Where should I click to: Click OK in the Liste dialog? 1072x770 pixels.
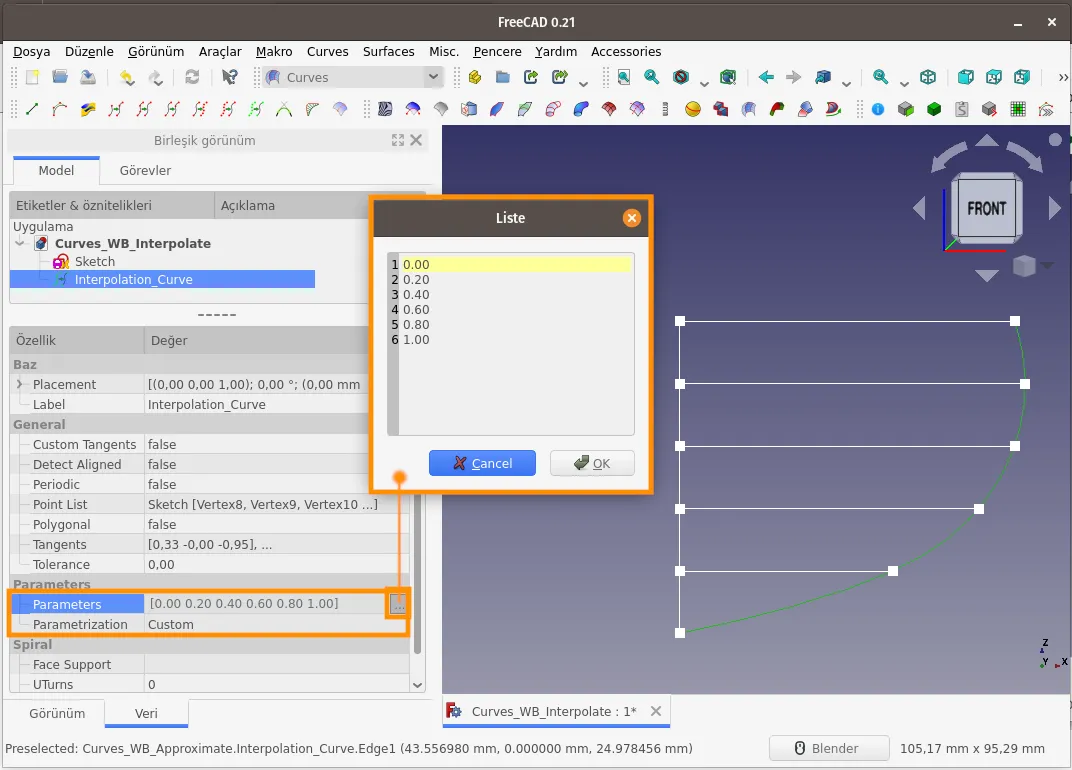click(x=592, y=463)
